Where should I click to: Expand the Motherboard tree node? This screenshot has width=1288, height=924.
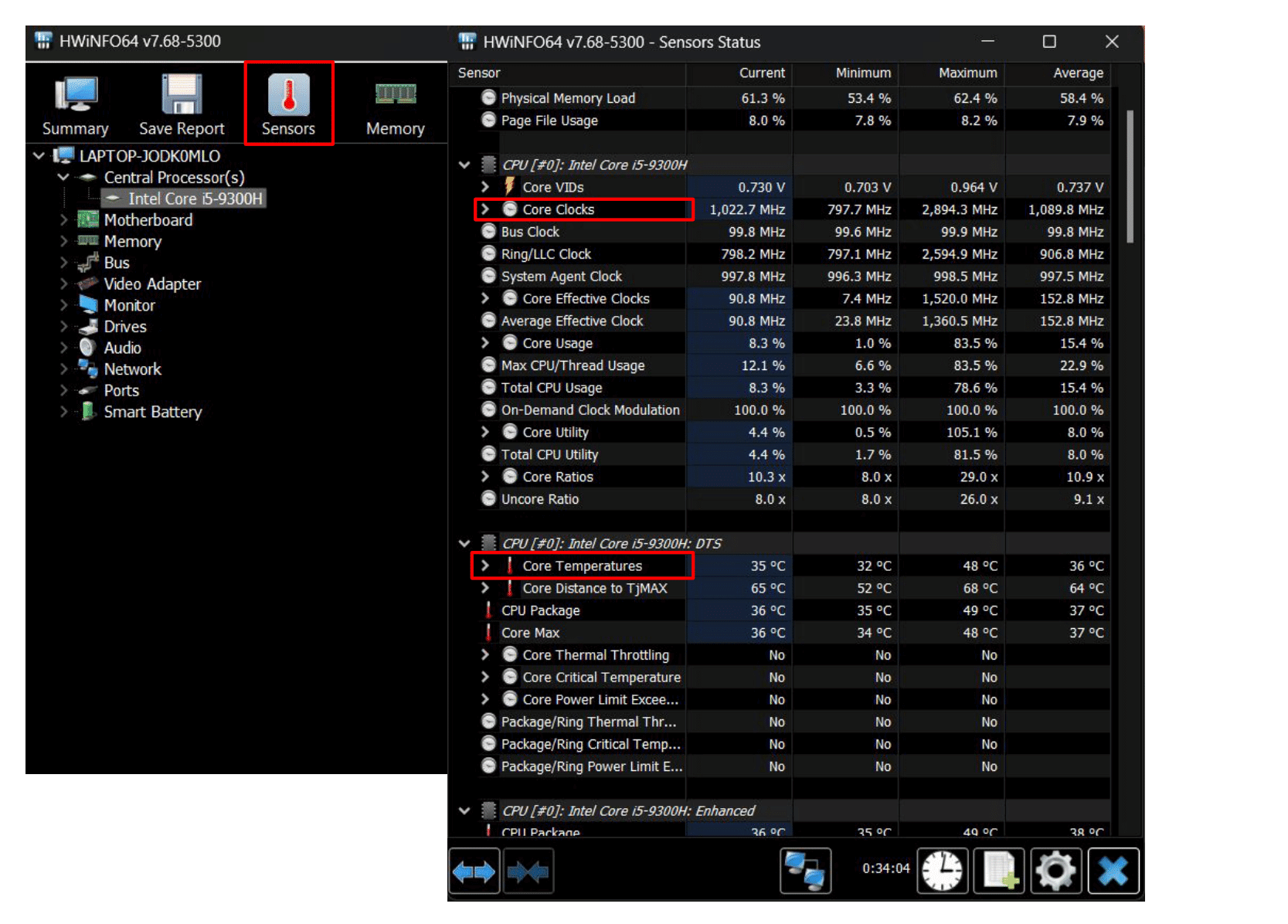pyautogui.click(x=63, y=220)
